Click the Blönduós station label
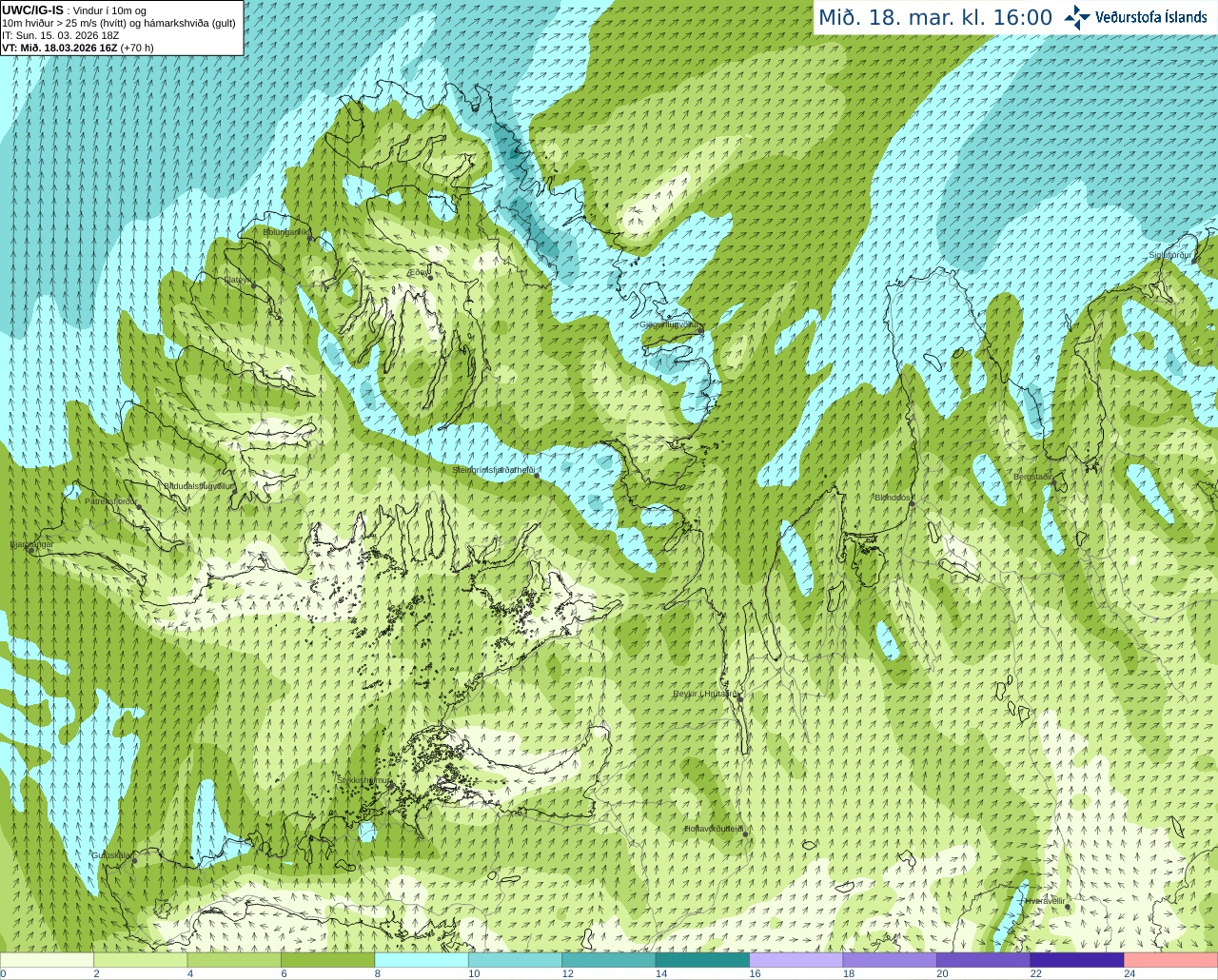This screenshot has width=1218, height=980. pos(893,497)
